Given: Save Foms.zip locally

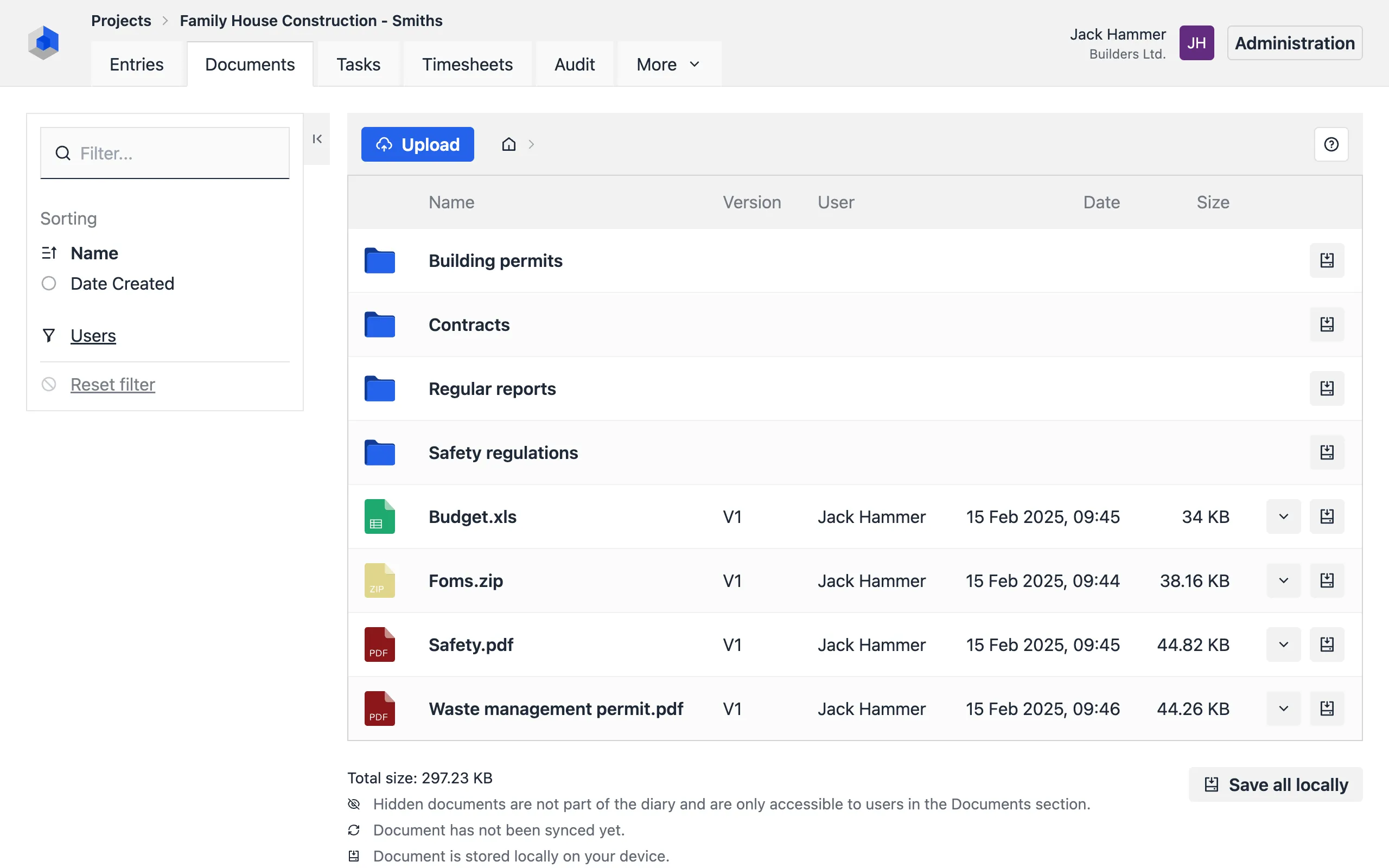Looking at the screenshot, I should click(x=1327, y=580).
